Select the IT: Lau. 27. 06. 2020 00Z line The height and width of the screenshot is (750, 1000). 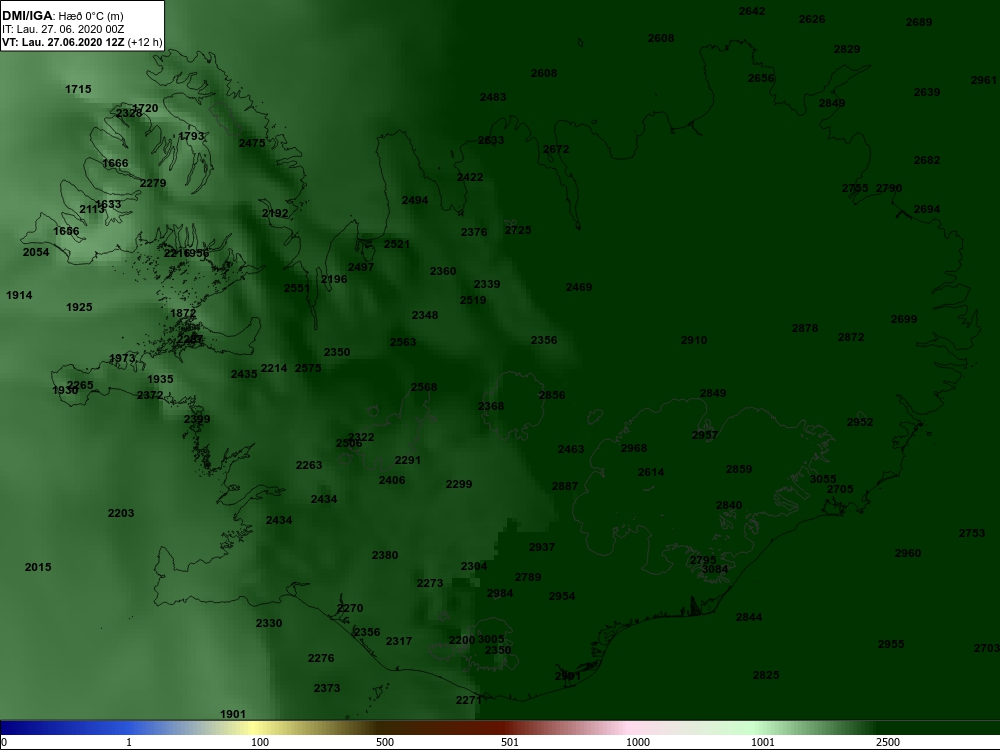pyautogui.click(x=61, y=29)
